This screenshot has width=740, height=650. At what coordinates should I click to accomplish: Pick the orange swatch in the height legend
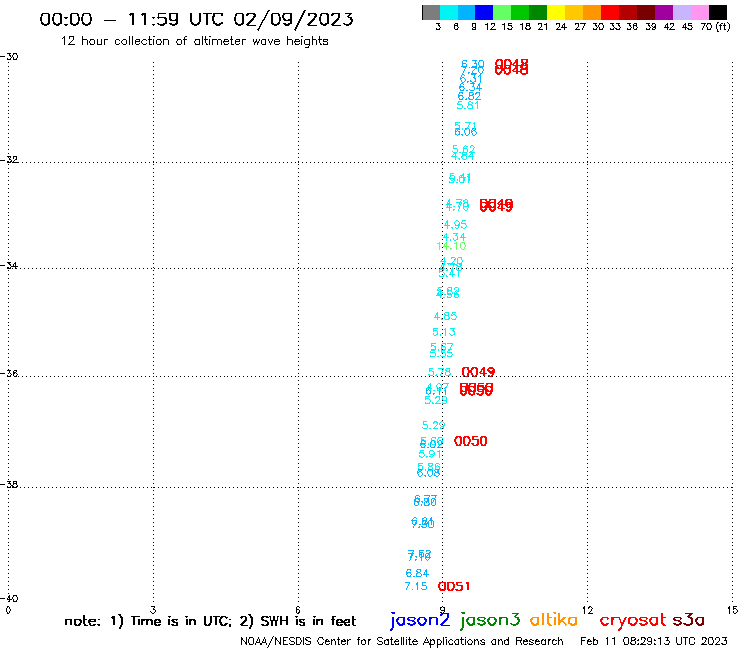point(592,12)
